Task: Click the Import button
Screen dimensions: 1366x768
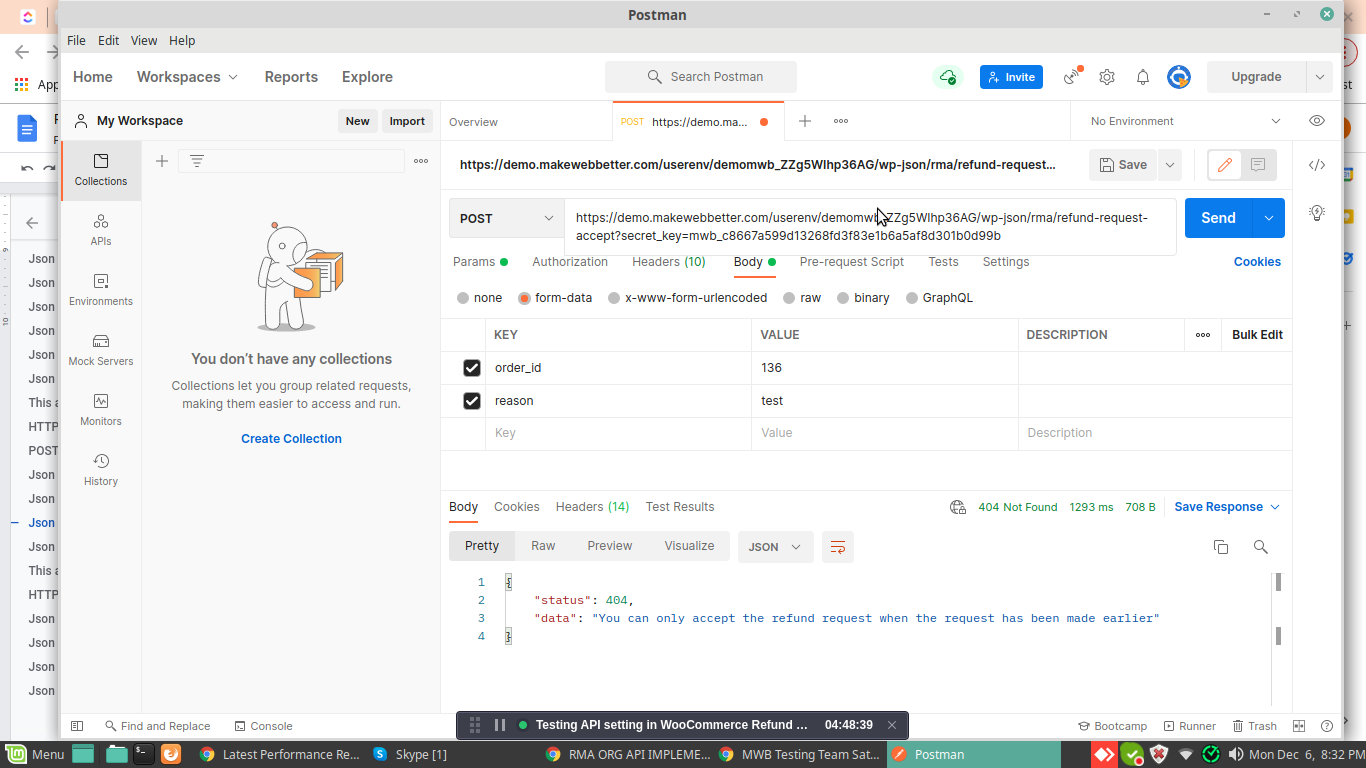Action: [407, 121]
